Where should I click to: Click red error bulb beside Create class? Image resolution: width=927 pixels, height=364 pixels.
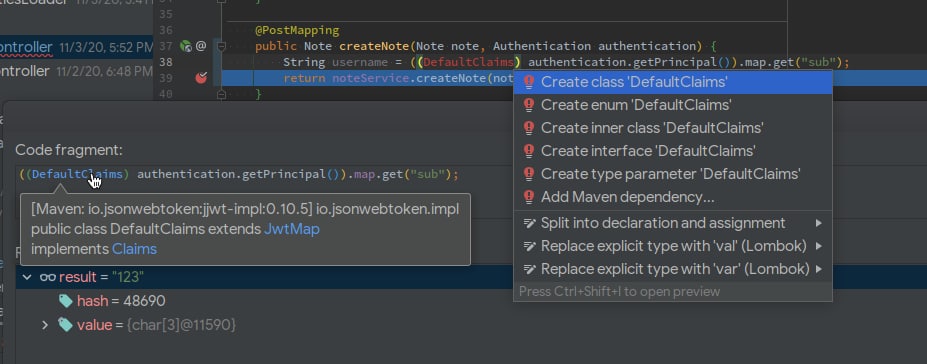pyautogui.click(x=529, y=82)
